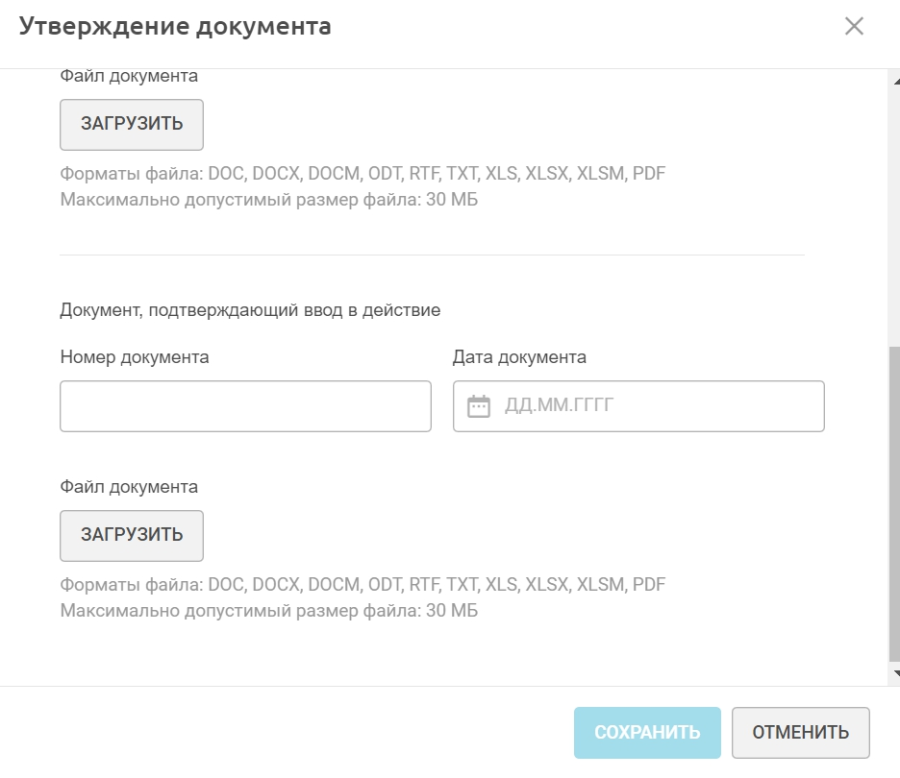Click the Дата документа ДД.ММ.ГГГГ field
900x778 pixels.
(x=650, y=406)
